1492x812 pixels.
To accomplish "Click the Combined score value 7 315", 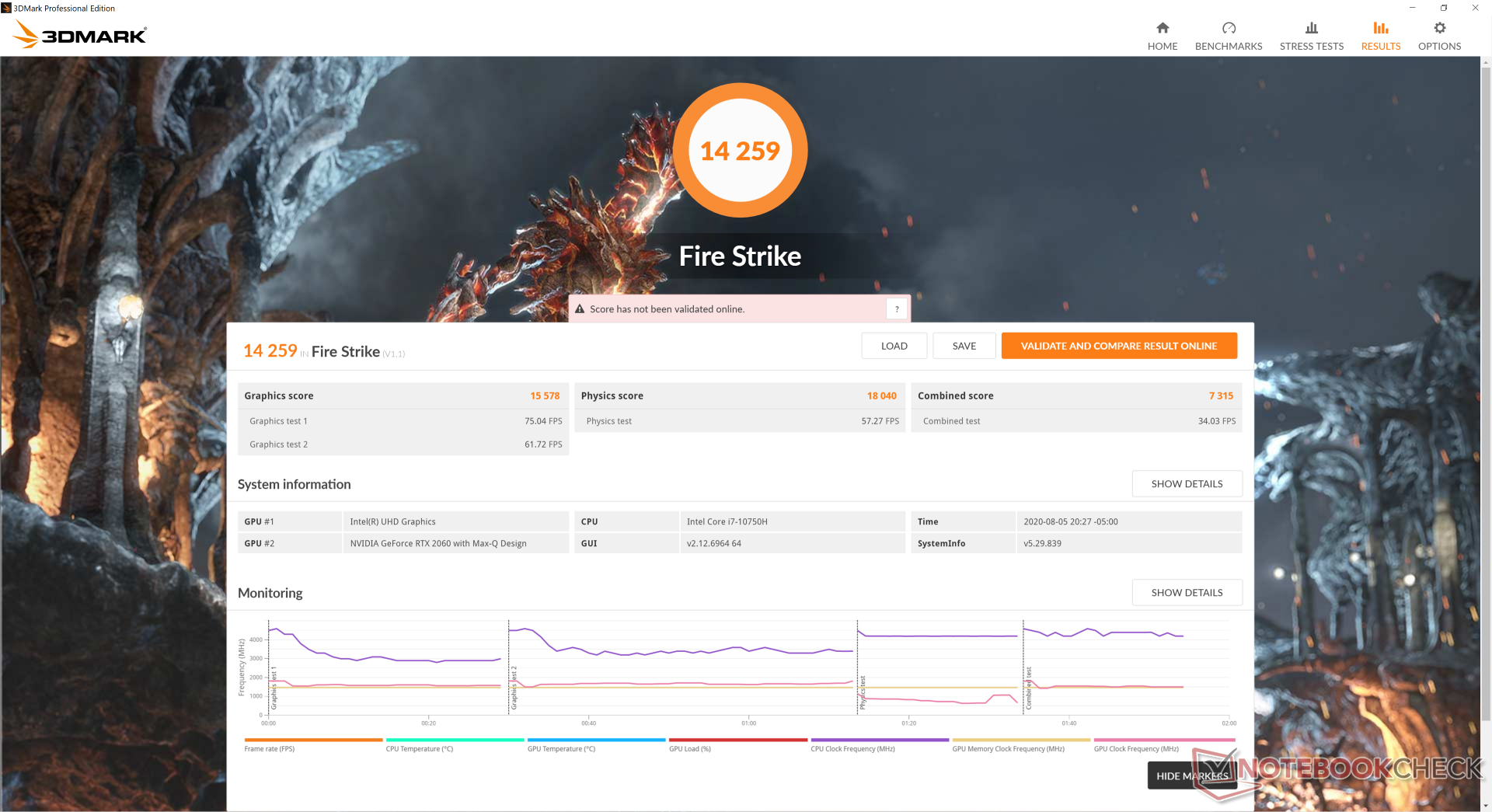I will [1221, 396].
